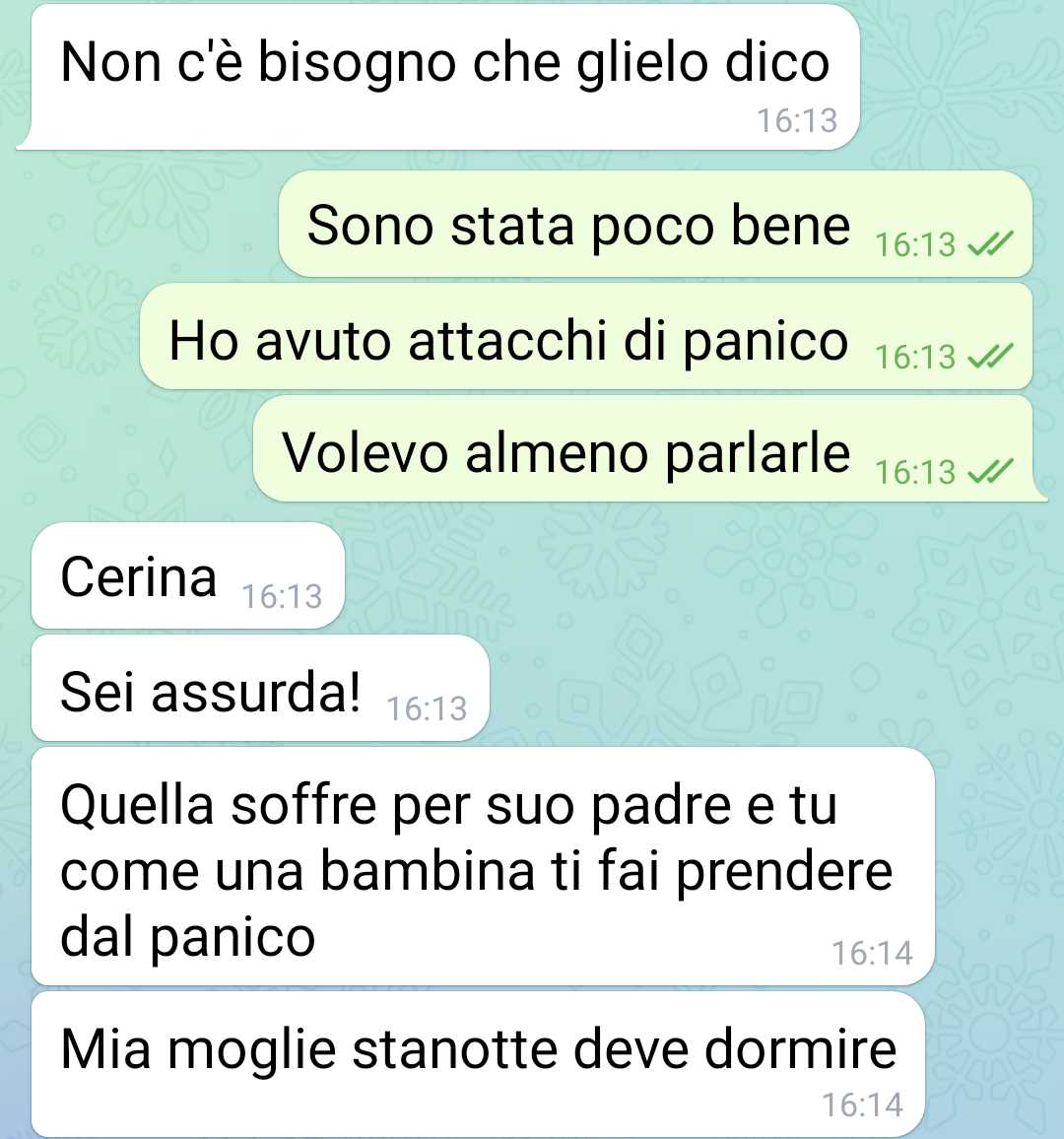Tap the double-check icon on 'Sono stata poco bene'
The width and height of the screenshot is (1064, 1139).
coord(990,244)
